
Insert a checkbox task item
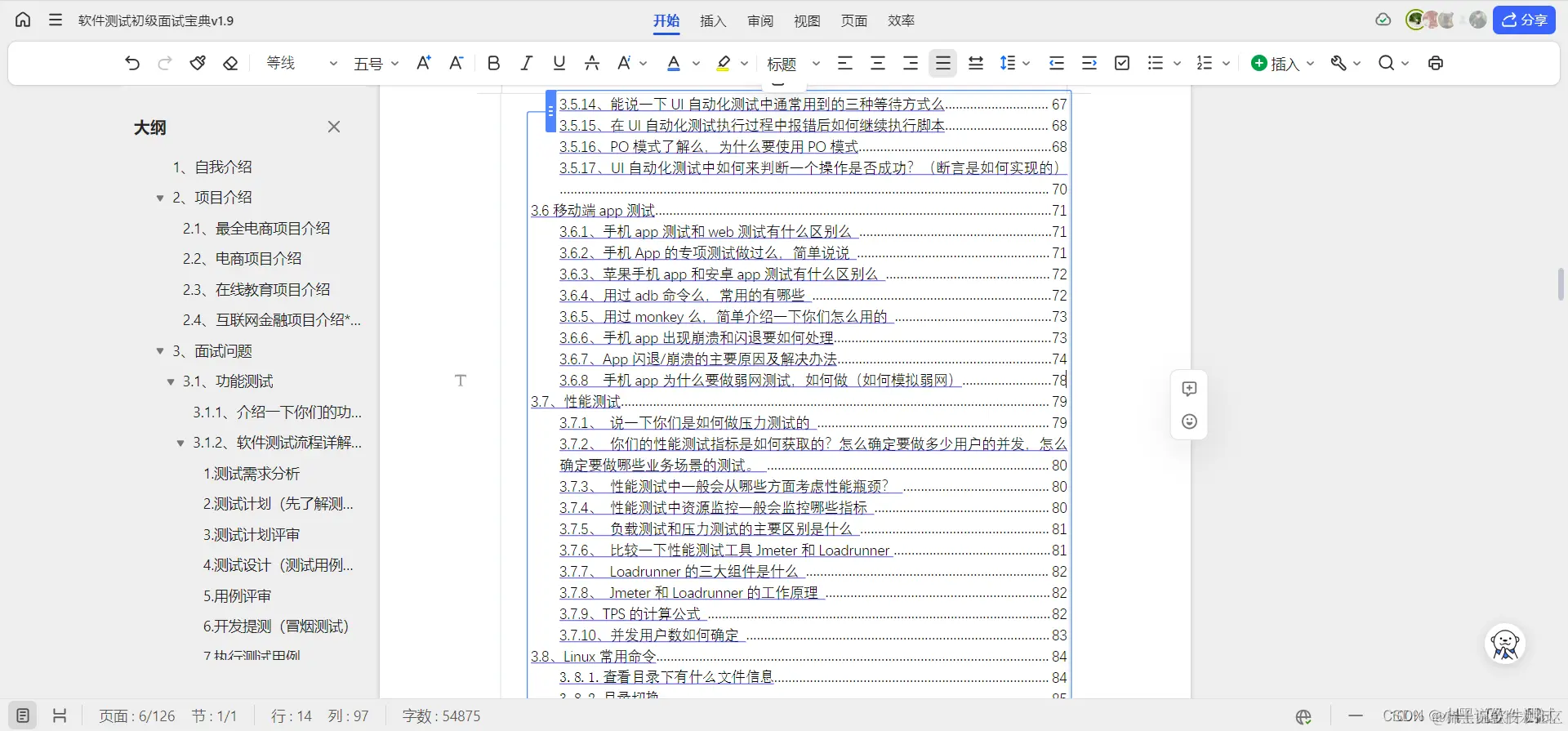[1122, 63]
